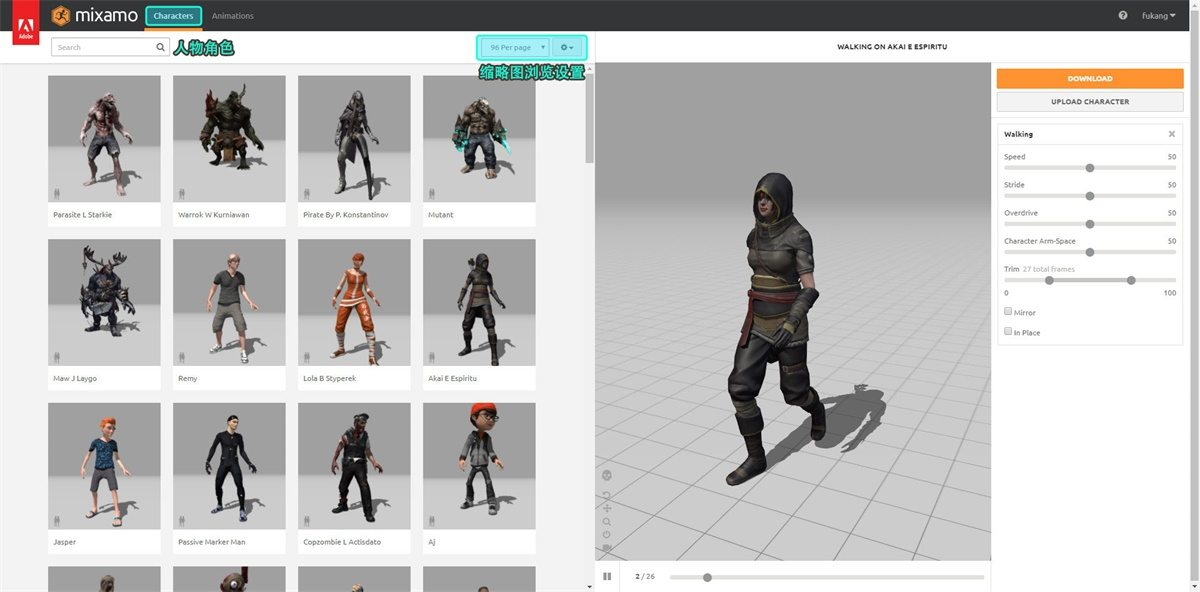Open the help question-mark icon

(1123, 16)
